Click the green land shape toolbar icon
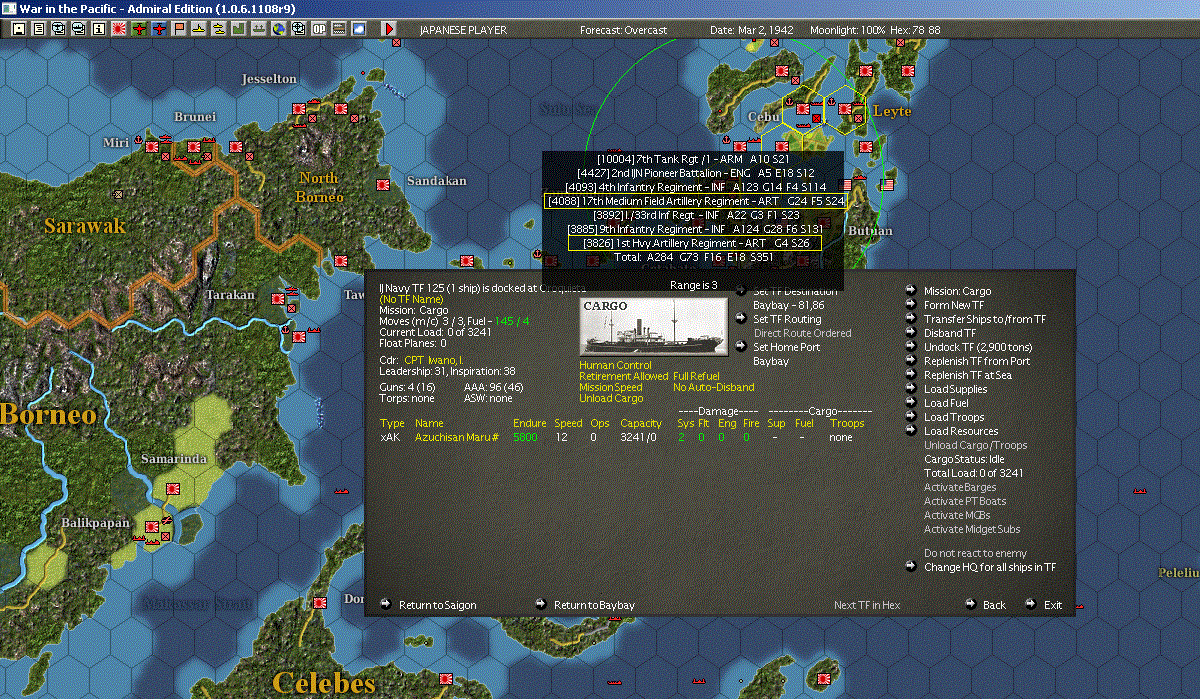Viewport: 1200px width, 699px height. pos(238,29)
